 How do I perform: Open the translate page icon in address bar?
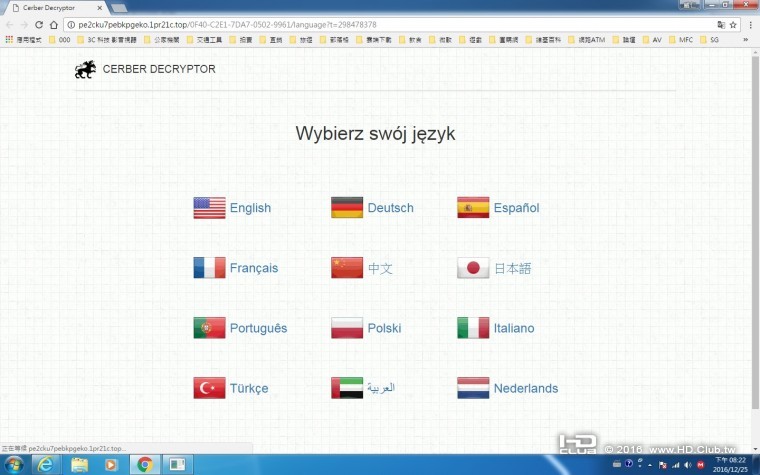(x=721, y=25)
